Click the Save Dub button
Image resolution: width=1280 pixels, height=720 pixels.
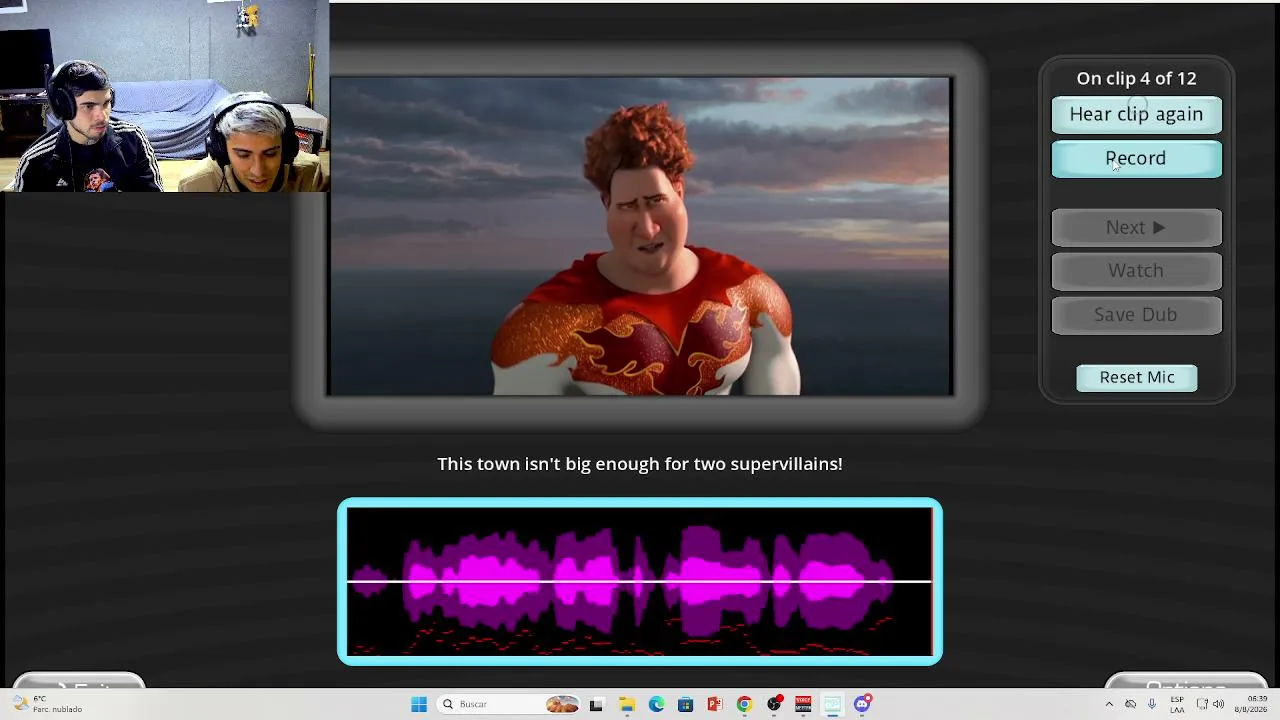1136,314
